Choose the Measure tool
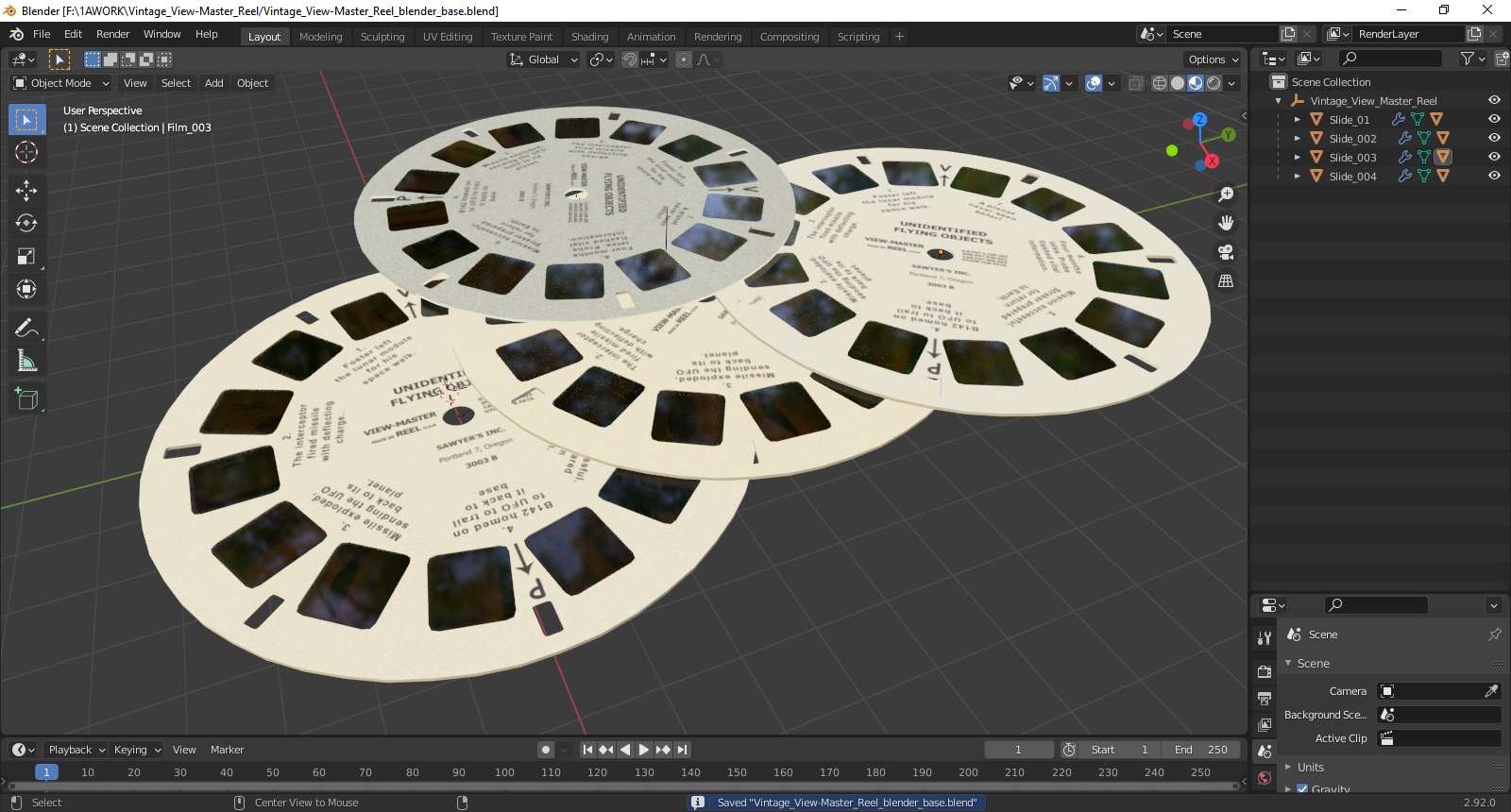This screenshot has height=812, width=1511. point(26,361)
